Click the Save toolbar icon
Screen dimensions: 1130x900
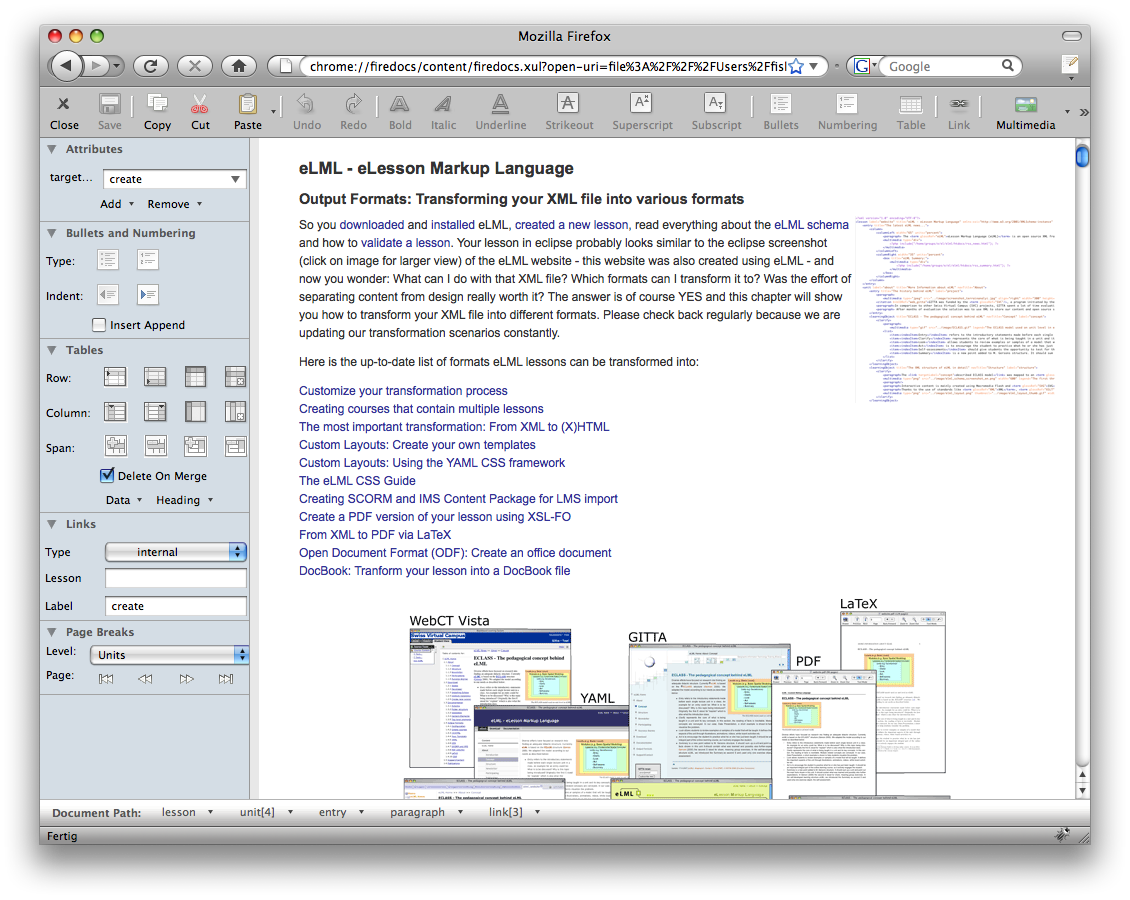click(x=110, y=104)
